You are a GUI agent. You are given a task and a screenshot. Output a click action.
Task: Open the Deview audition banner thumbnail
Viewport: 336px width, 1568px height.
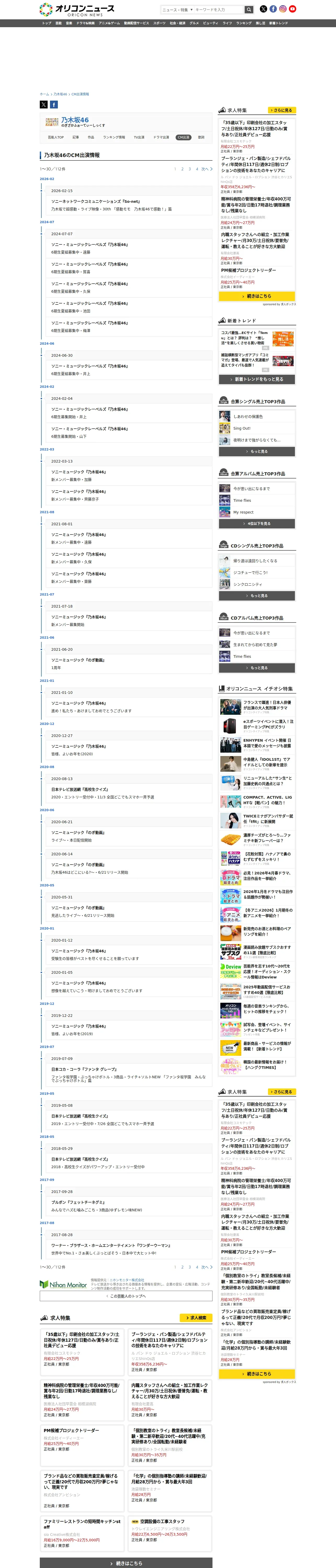[x=231, y=971]
